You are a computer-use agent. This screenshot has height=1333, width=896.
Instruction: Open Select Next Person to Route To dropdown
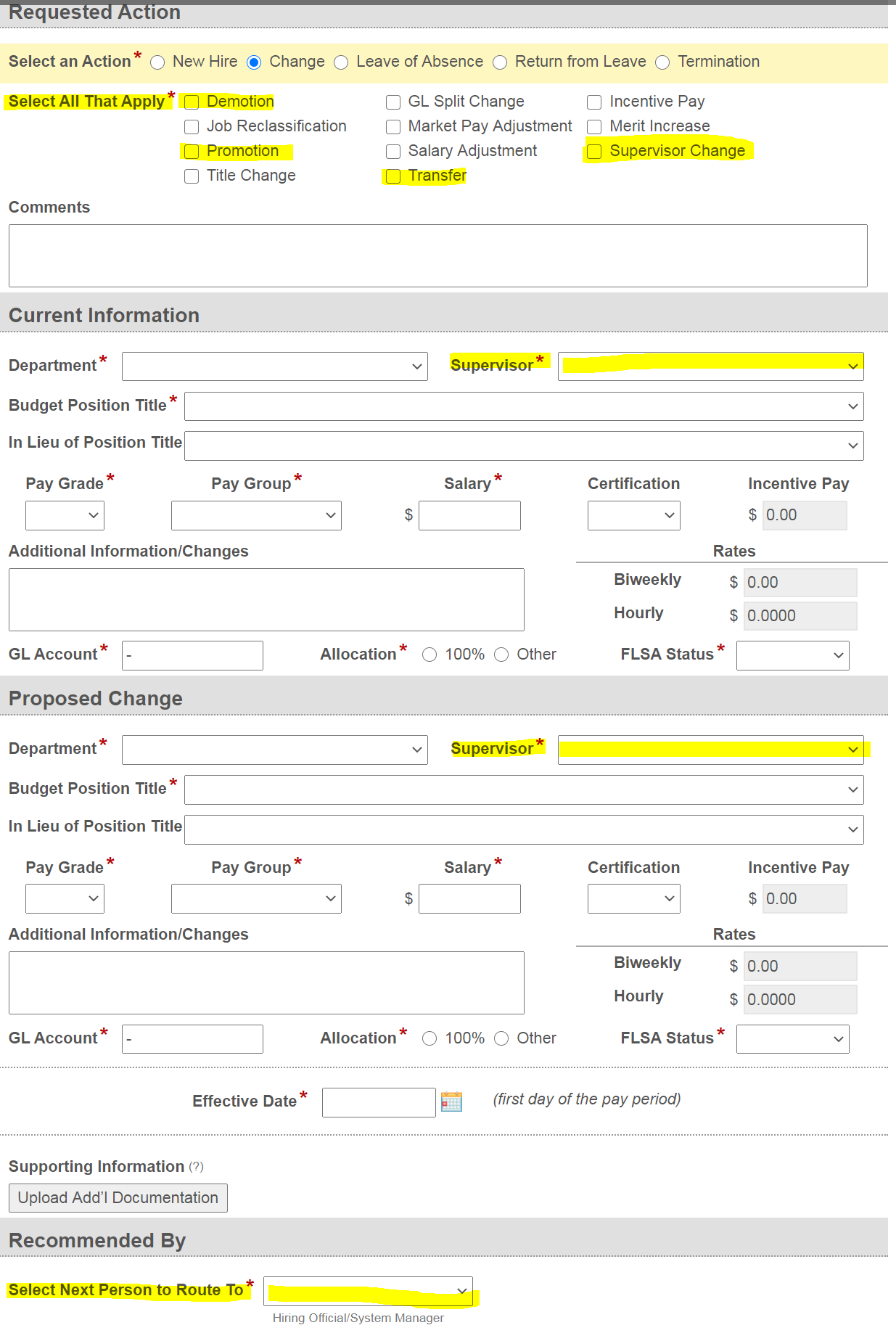point(368,1291)
